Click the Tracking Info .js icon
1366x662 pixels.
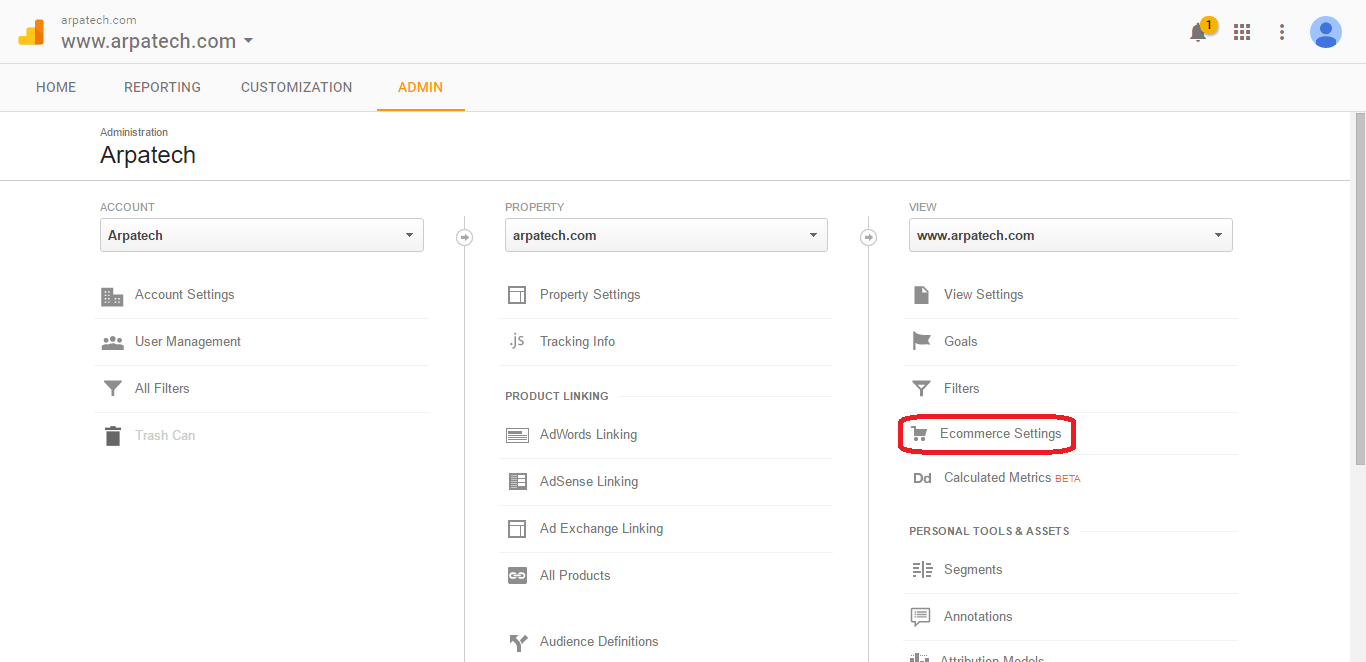point(517,341)
